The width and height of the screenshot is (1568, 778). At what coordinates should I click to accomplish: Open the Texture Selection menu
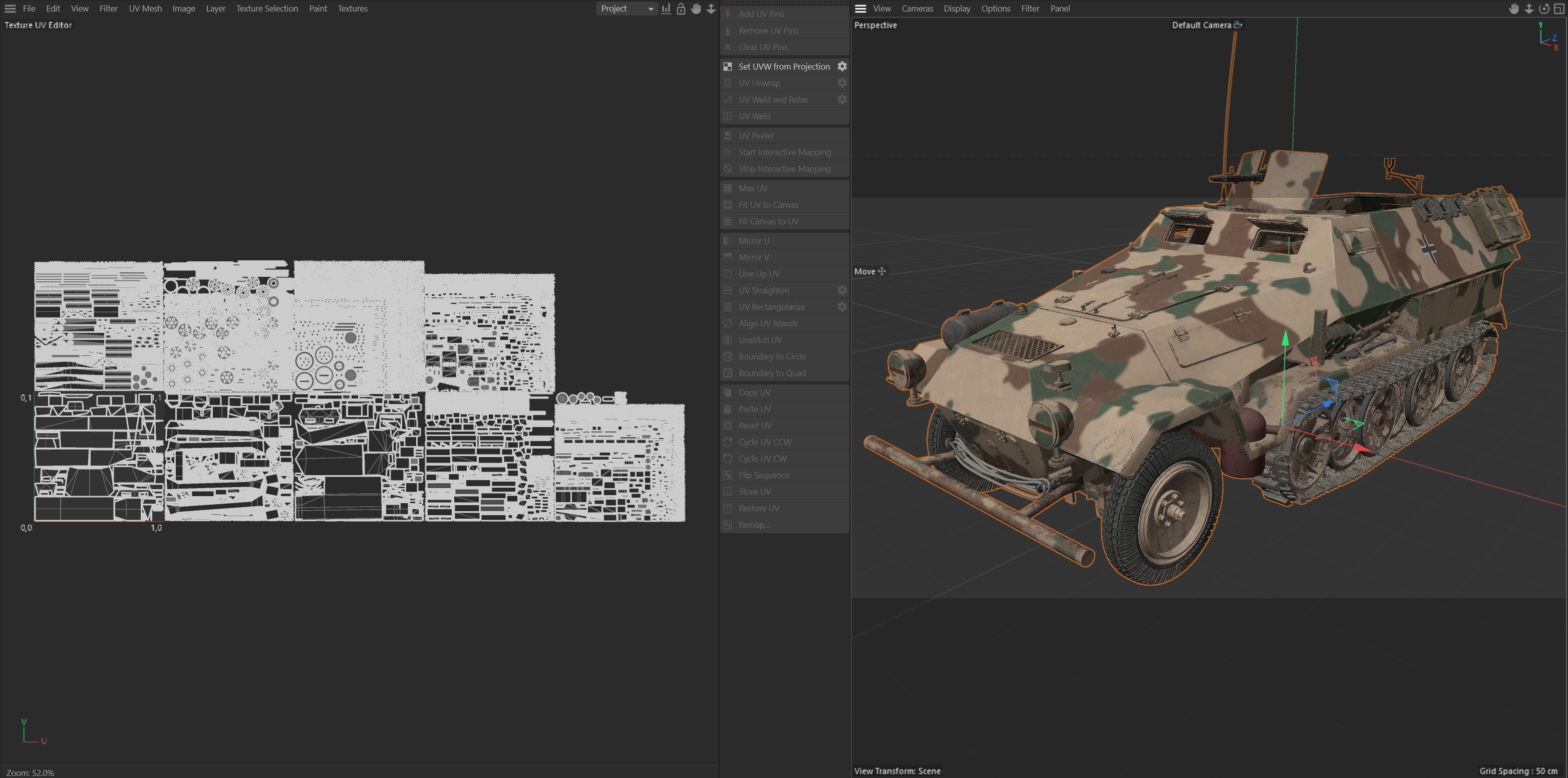[266, 9]
